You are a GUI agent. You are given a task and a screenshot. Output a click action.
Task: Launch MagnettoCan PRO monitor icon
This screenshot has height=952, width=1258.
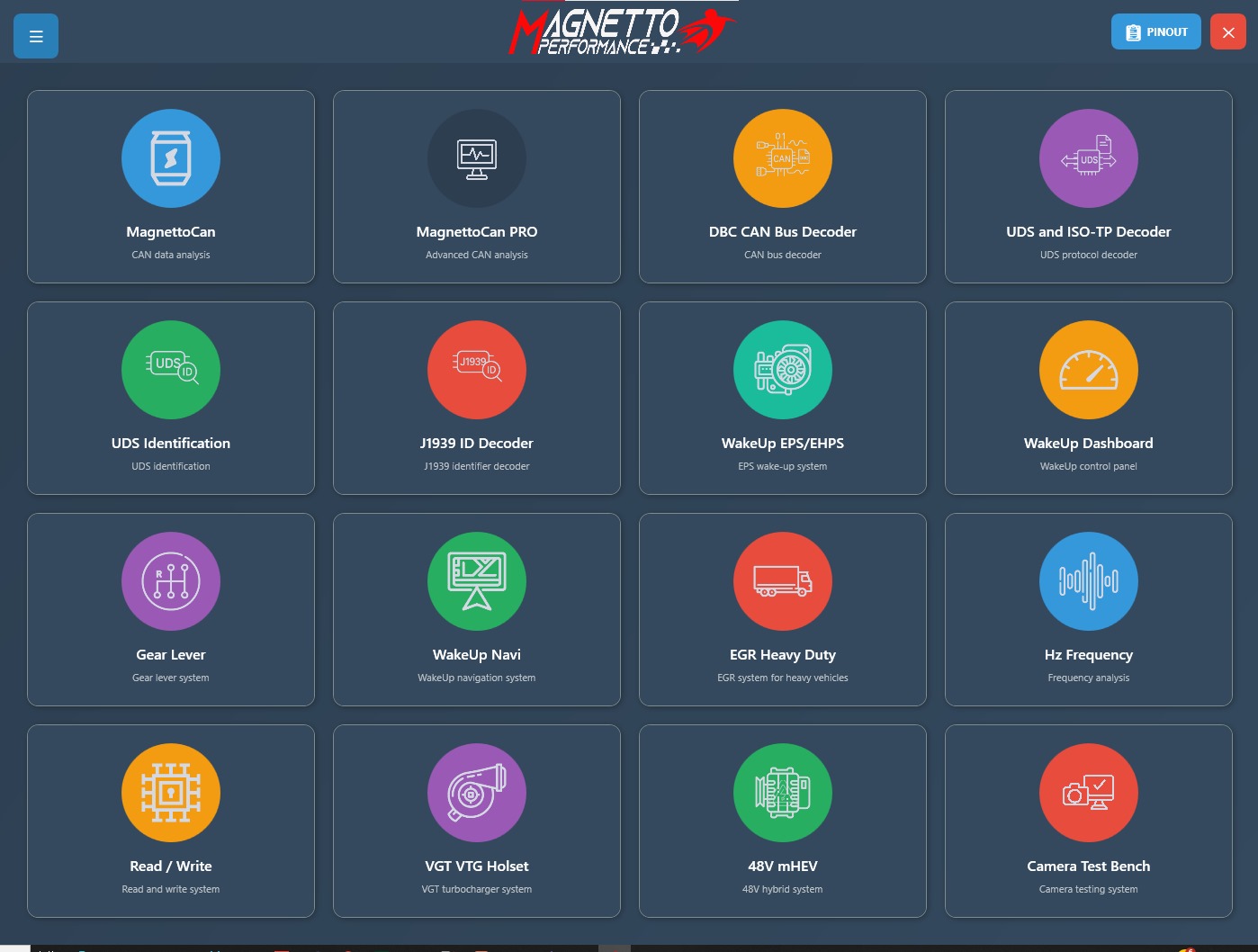477,158
